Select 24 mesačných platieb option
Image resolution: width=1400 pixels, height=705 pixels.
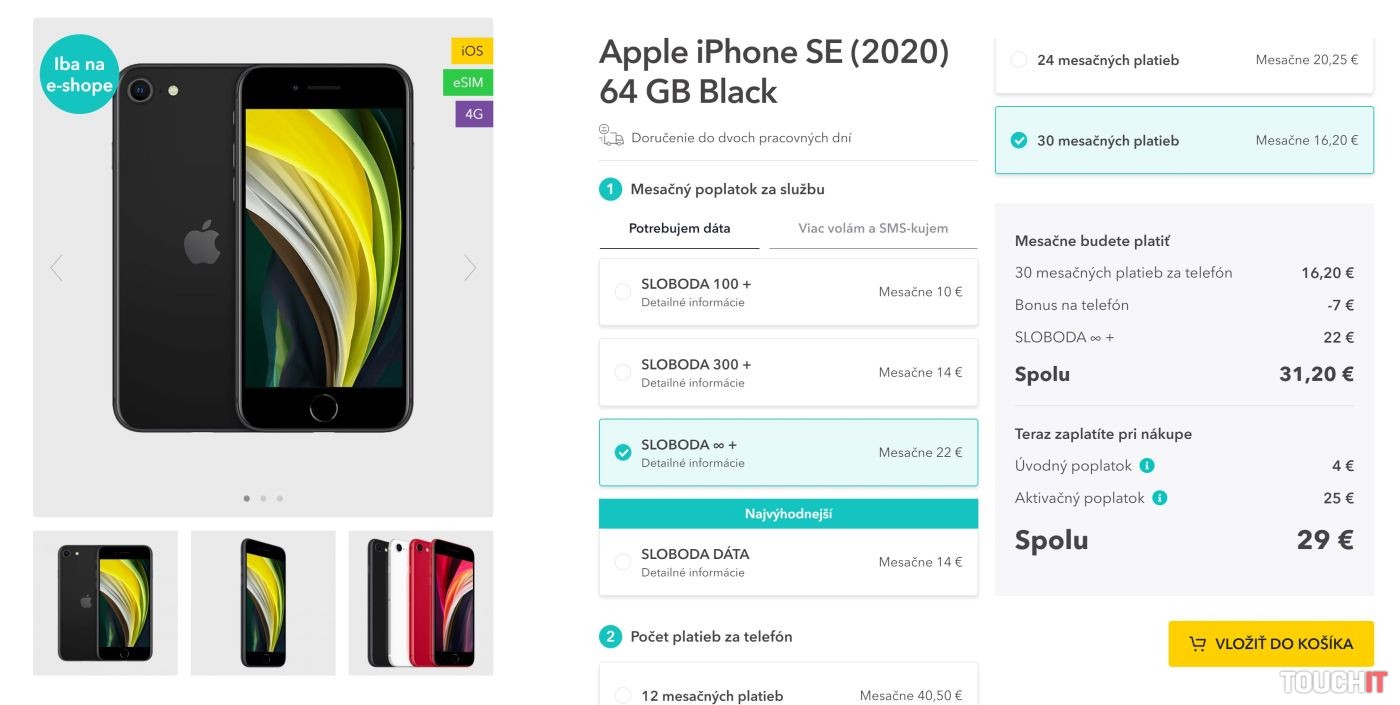pyautogui.click(x=1019, y=60)
